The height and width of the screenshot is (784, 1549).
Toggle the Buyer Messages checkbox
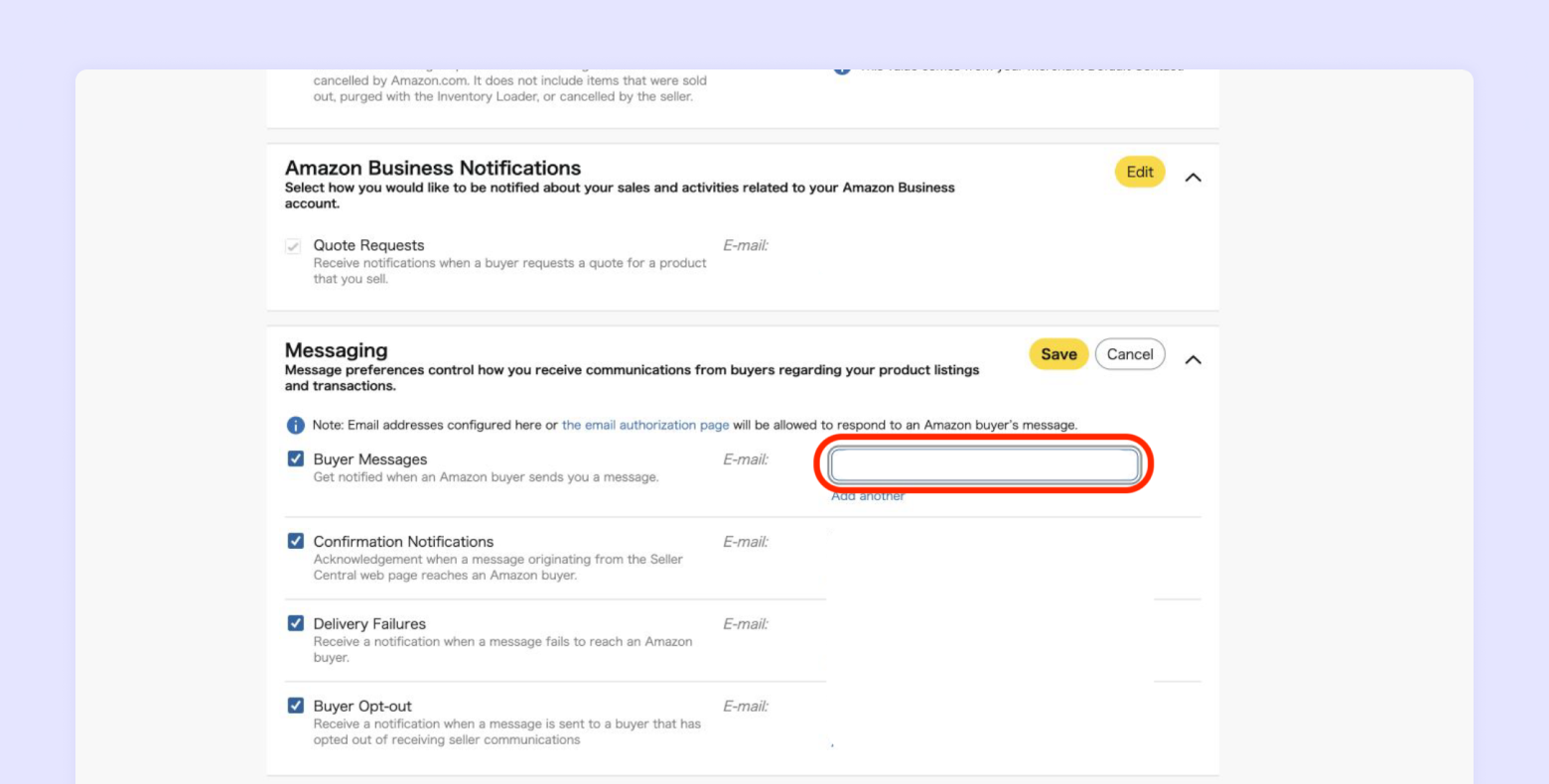(x=296, y=458)
